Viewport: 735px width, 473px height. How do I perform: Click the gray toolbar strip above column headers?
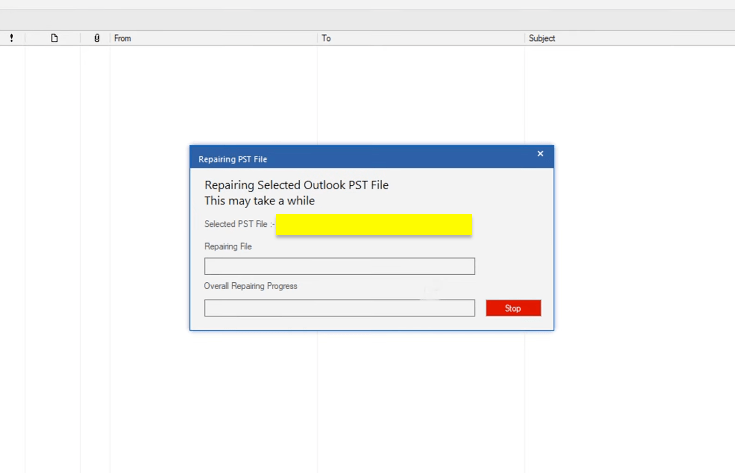(x=367, y=20)
